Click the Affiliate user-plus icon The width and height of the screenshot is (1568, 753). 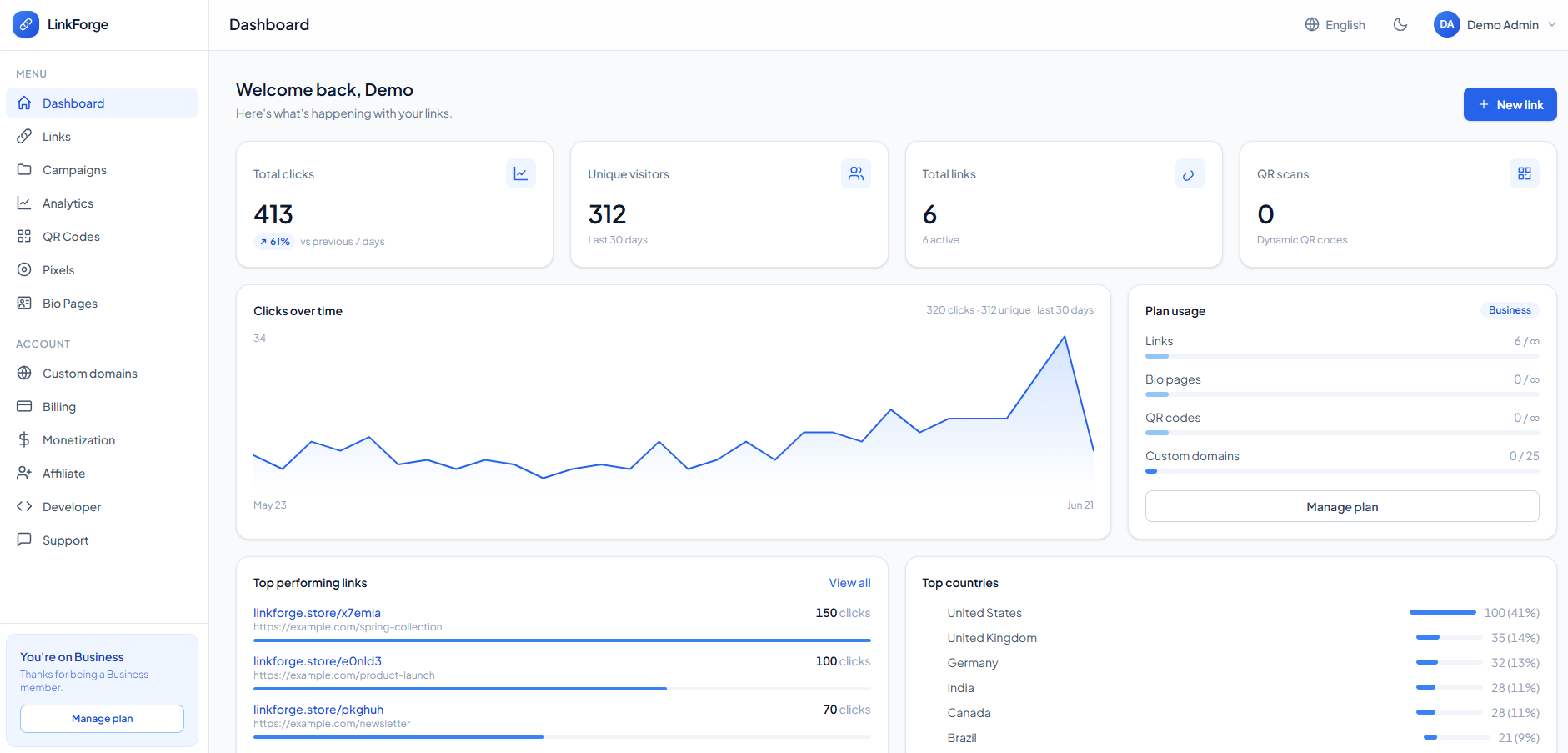coord(24,473)
